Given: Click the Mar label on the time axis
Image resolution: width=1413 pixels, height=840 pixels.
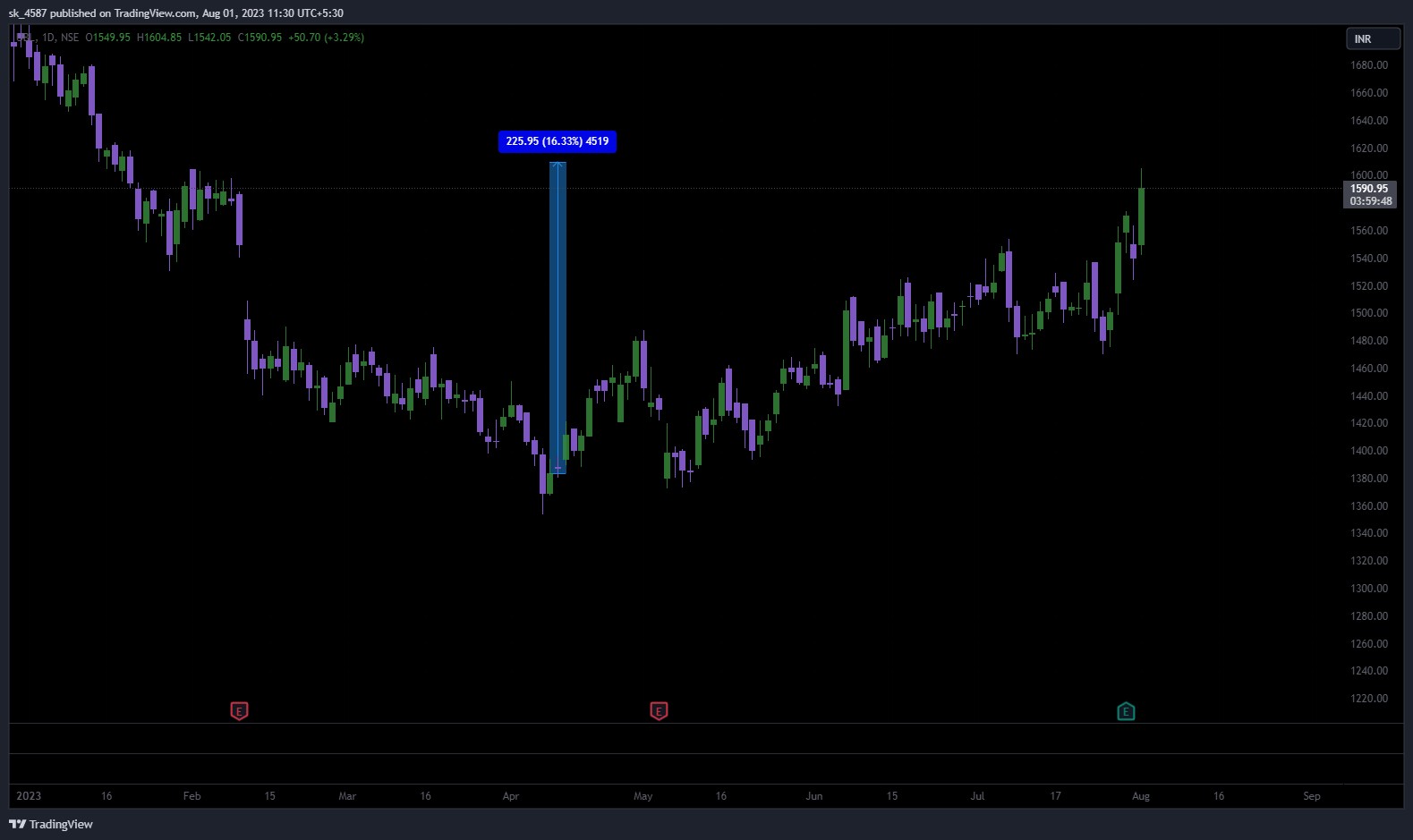Looking at the screenshot, I should coord(347,796).
